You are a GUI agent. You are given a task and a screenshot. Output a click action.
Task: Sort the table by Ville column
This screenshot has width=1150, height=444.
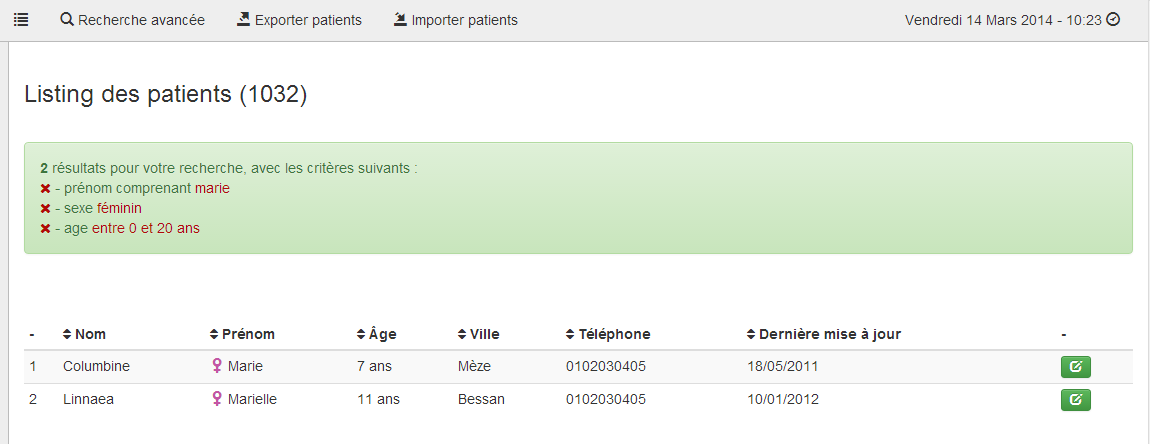pos(478,334)
